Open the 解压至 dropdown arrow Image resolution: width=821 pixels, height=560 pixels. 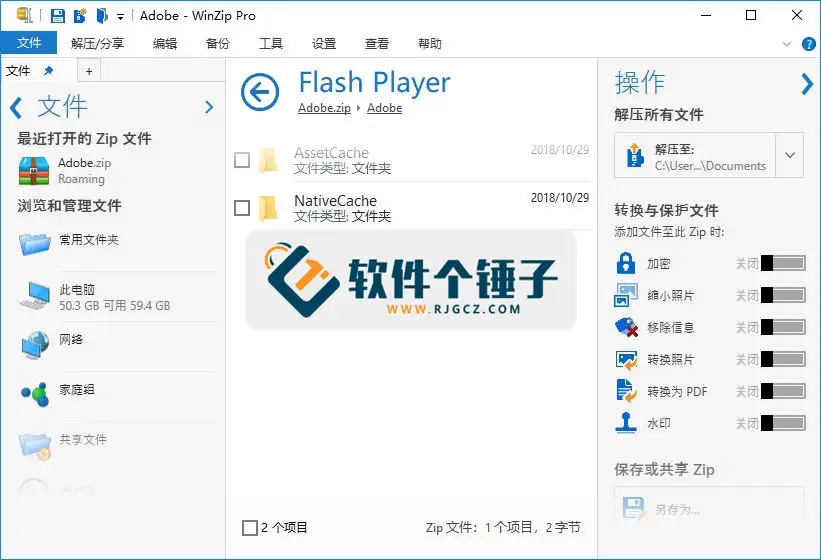790,155
